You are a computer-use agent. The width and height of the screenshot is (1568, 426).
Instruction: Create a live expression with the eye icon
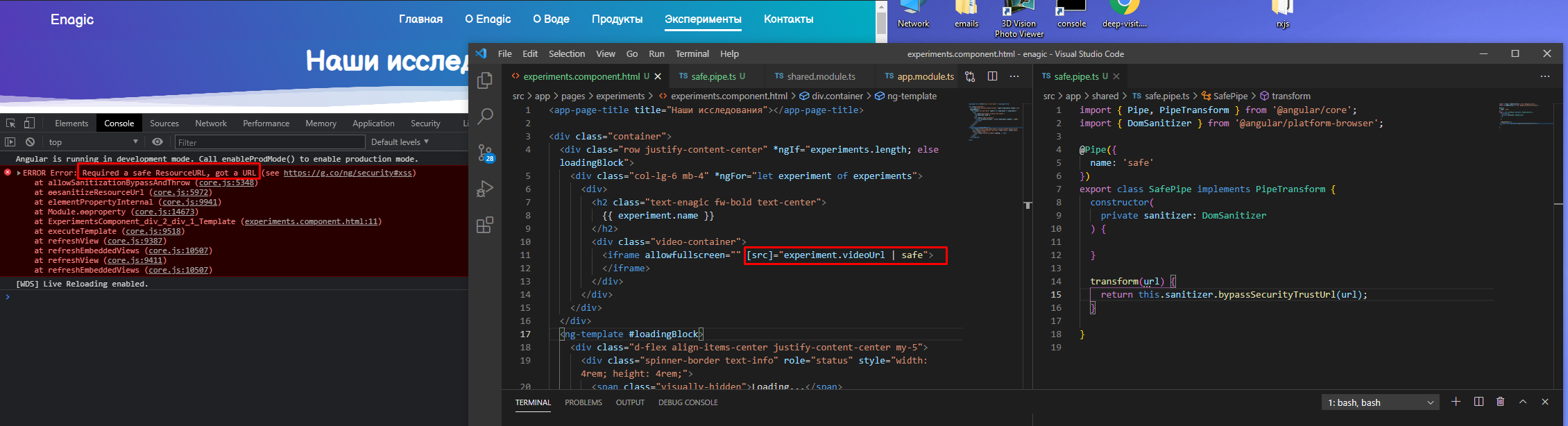pyautogui.click(x=157, y=142)
